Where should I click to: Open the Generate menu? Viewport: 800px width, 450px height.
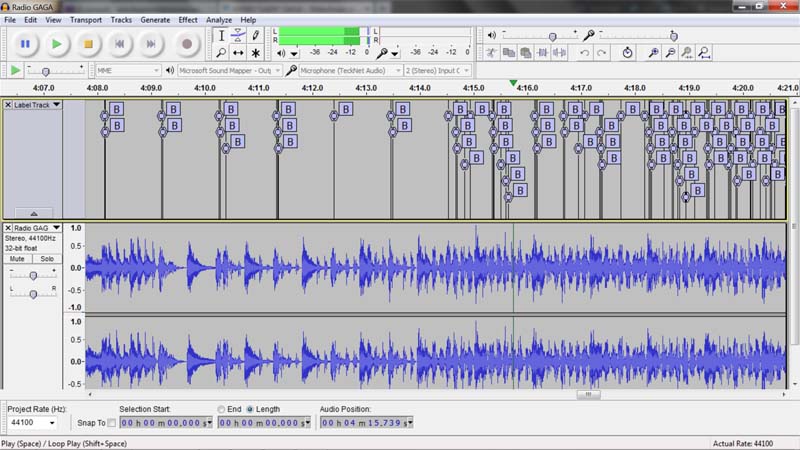pos(155,20)
